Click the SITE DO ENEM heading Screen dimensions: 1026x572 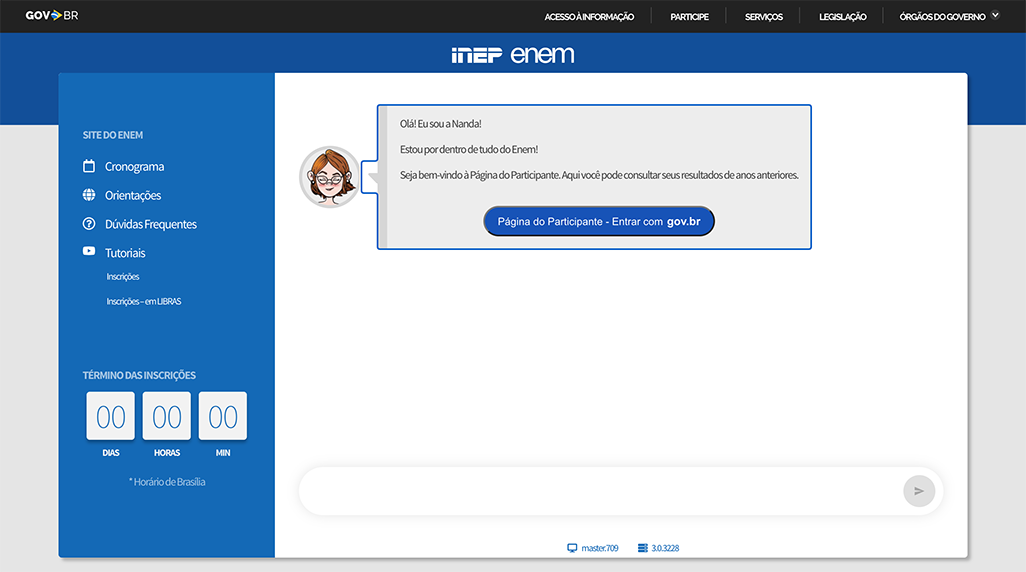(x=113, y=135)
